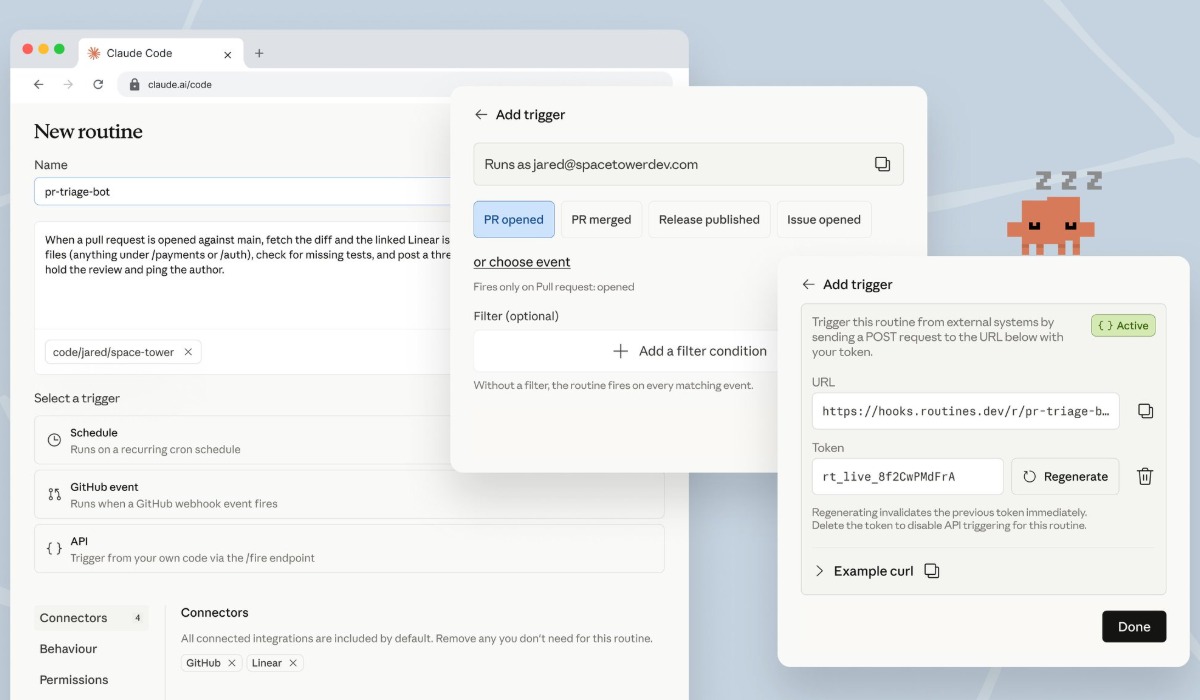The height and width of the screenshot is (700, 1200).
Task: Click the browser forward arrow
Action: tap(68, 84)
